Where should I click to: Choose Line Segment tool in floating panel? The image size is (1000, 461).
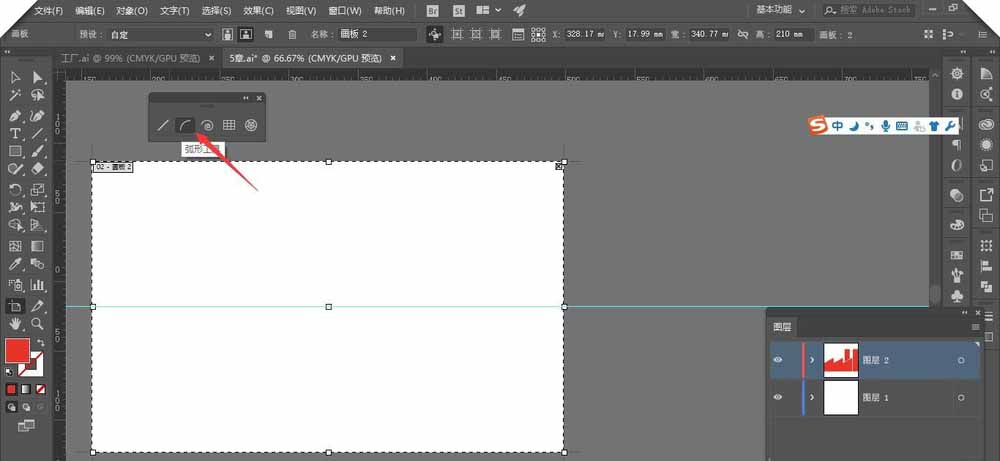[163, 126]
